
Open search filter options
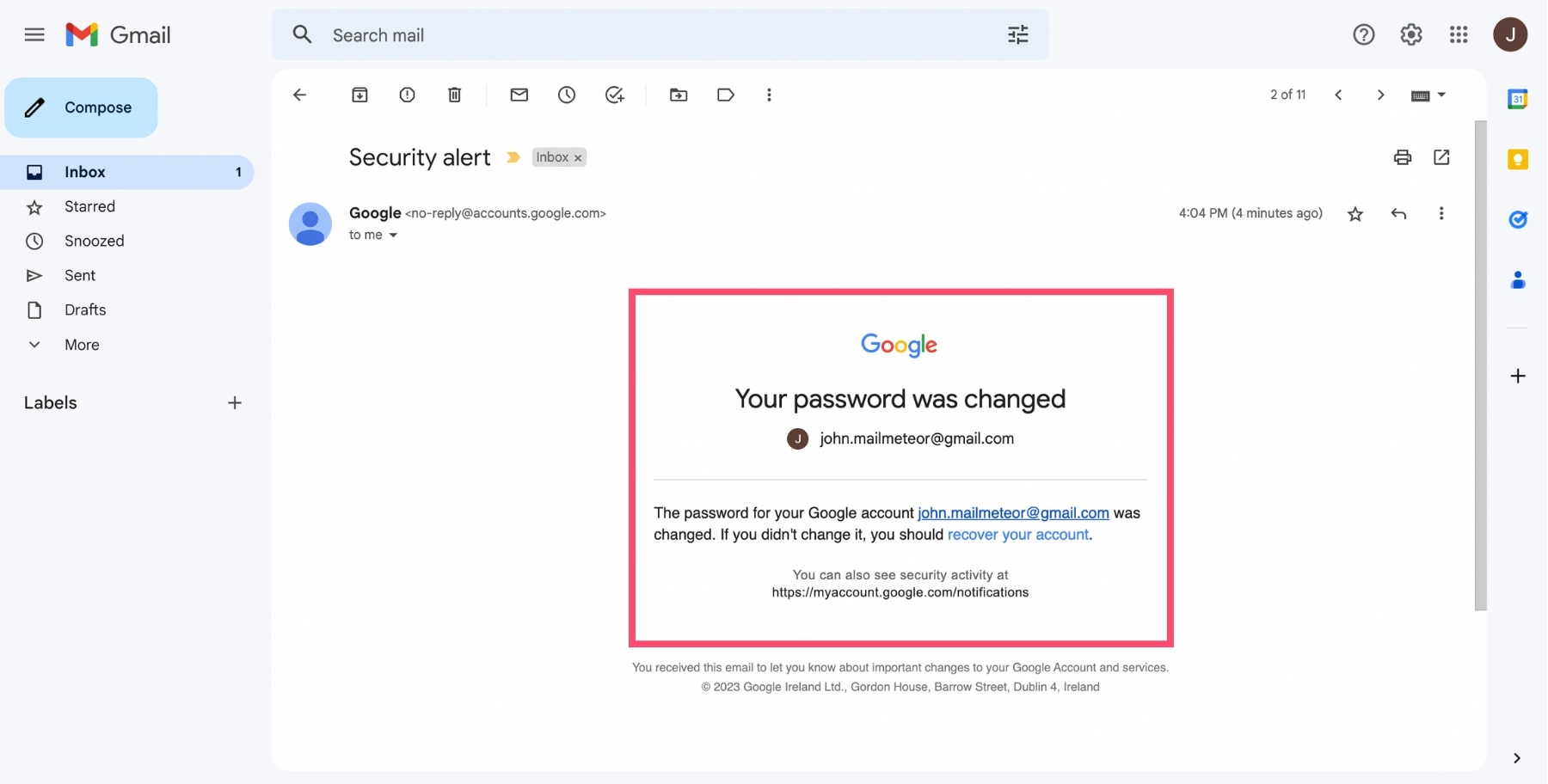point(1018,34)
